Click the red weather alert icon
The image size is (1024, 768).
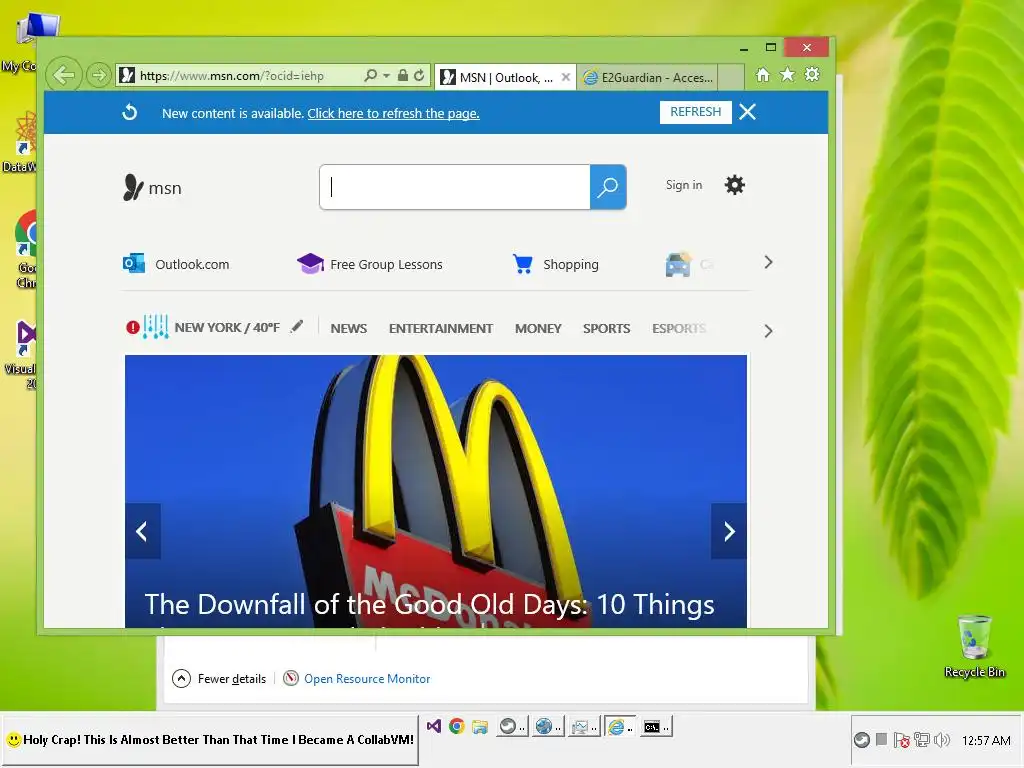click(x=133, y=327)
